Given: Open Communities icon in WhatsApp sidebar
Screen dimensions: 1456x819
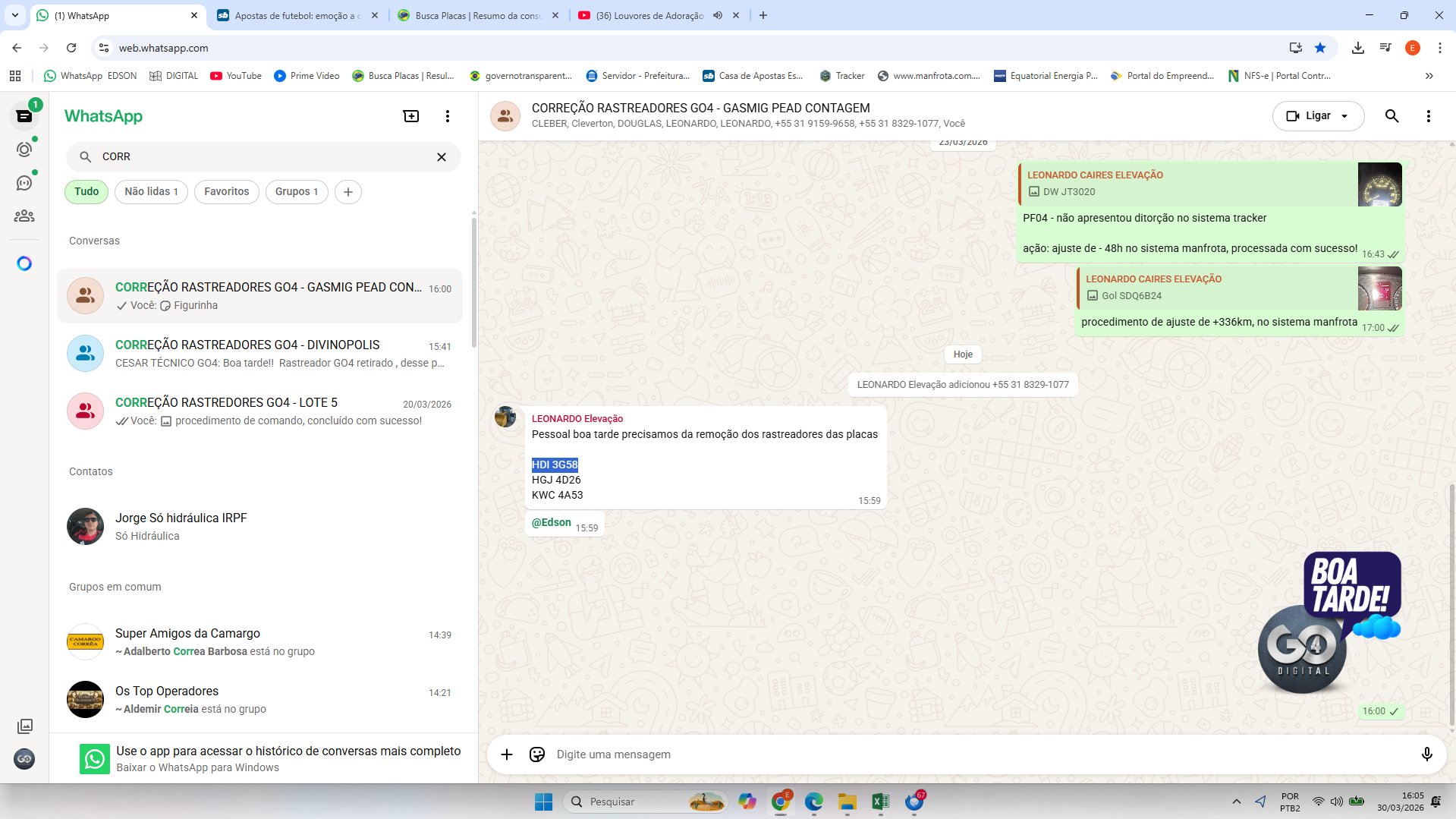Looking at the screenshot, I should pos(24,216).
